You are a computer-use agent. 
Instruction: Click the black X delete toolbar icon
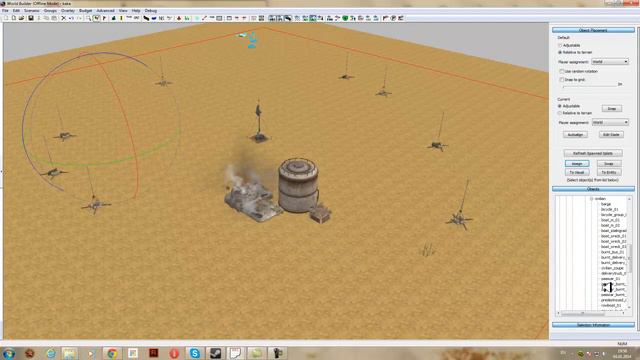[x=63, y=18]
